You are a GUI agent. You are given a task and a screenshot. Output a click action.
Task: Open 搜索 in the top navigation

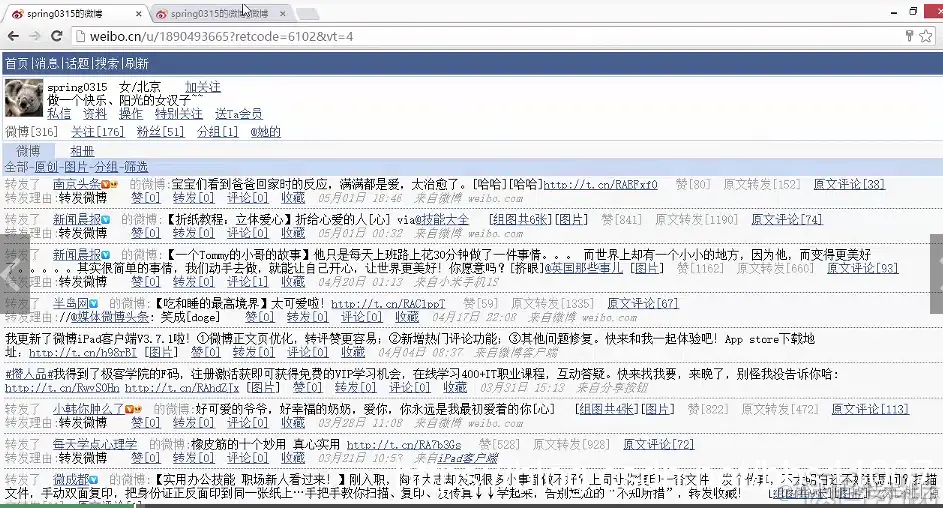click(107, 63)
